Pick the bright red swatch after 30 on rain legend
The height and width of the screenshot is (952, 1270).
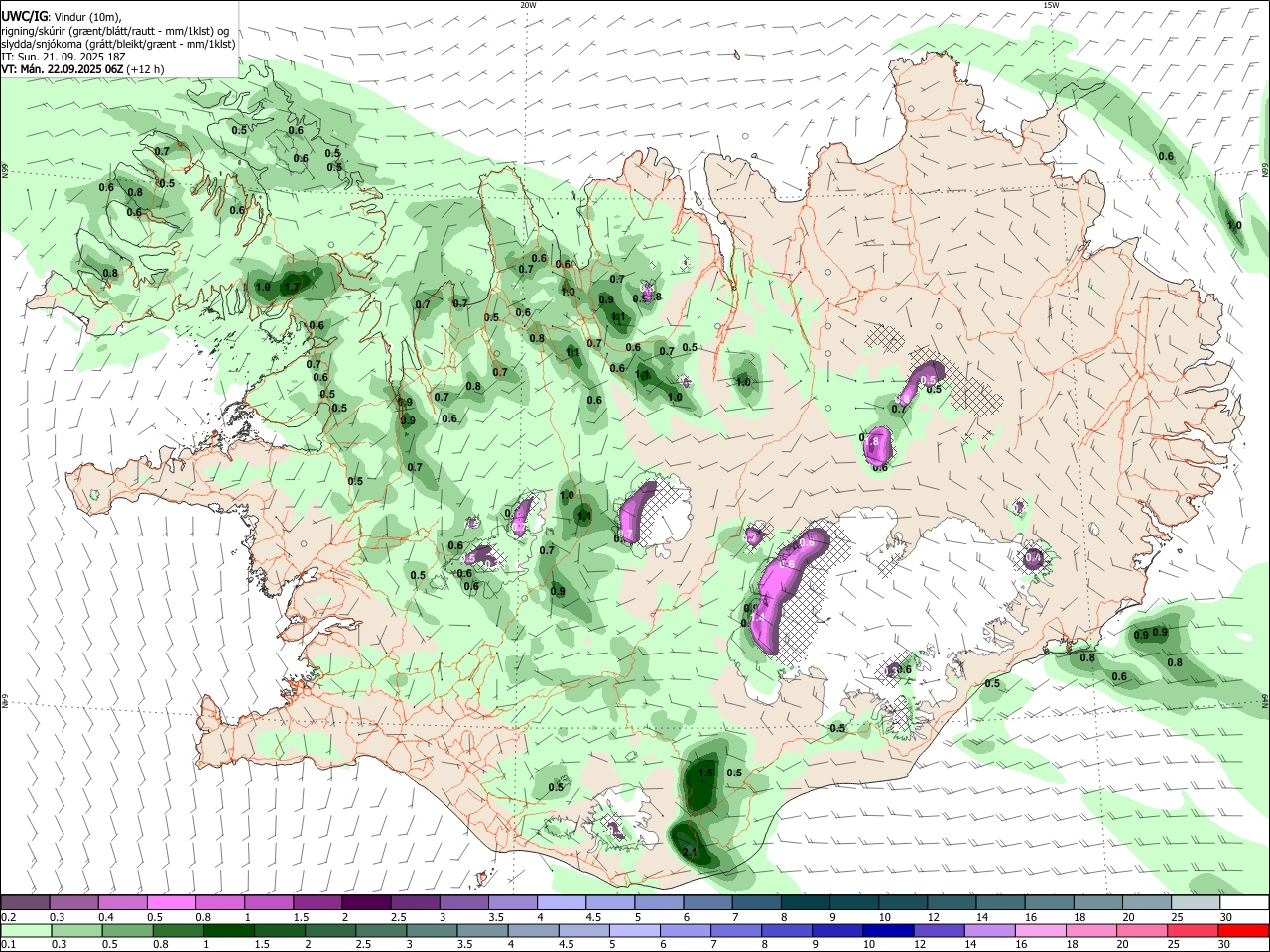click(x=1244, y=930)
